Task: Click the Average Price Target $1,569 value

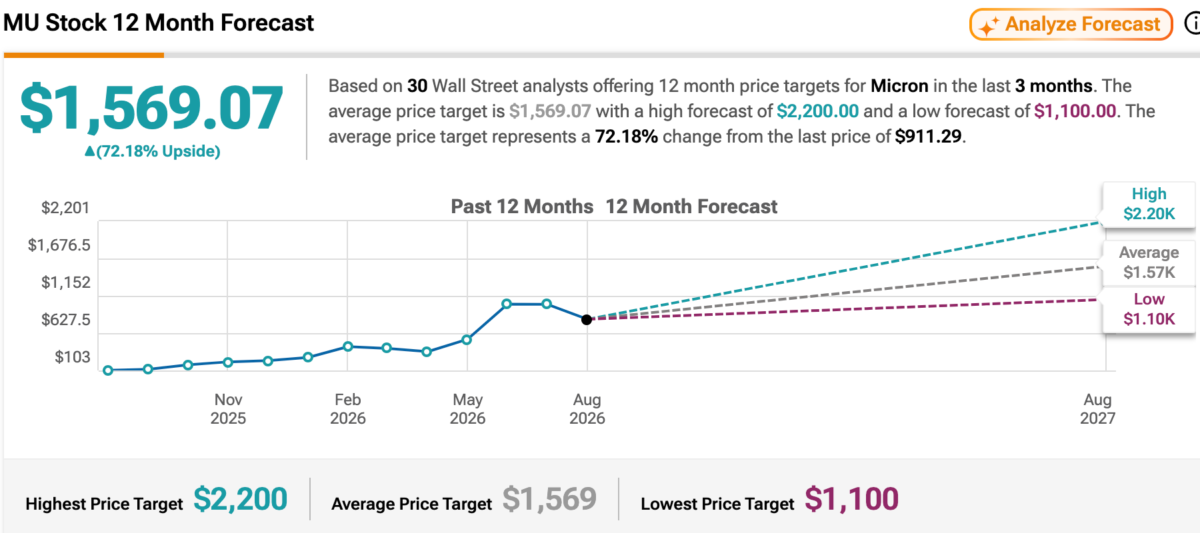Action: coord(549,499)
